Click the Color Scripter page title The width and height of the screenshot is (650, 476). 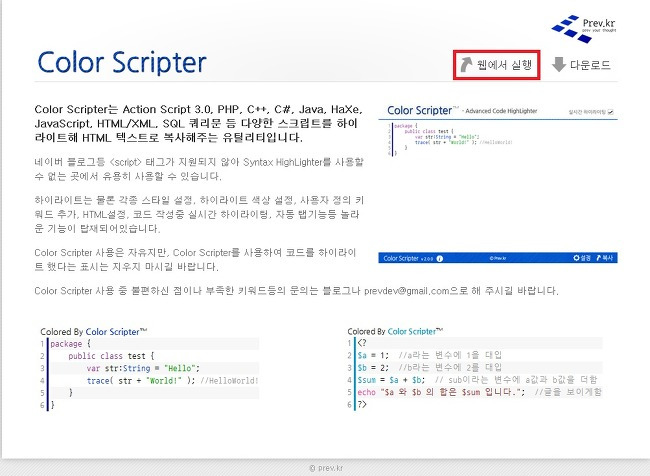122,62
